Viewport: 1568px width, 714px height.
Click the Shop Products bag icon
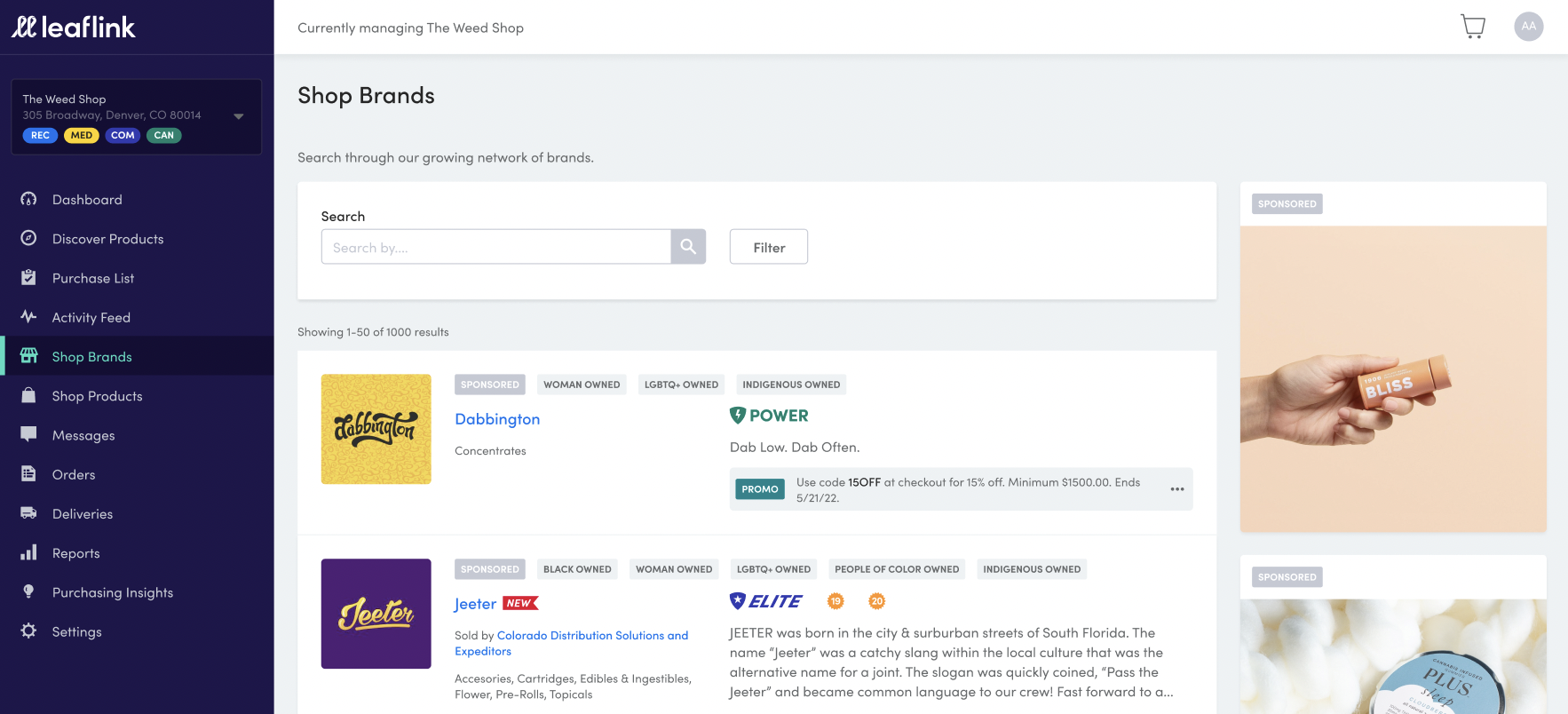(28, 395)
